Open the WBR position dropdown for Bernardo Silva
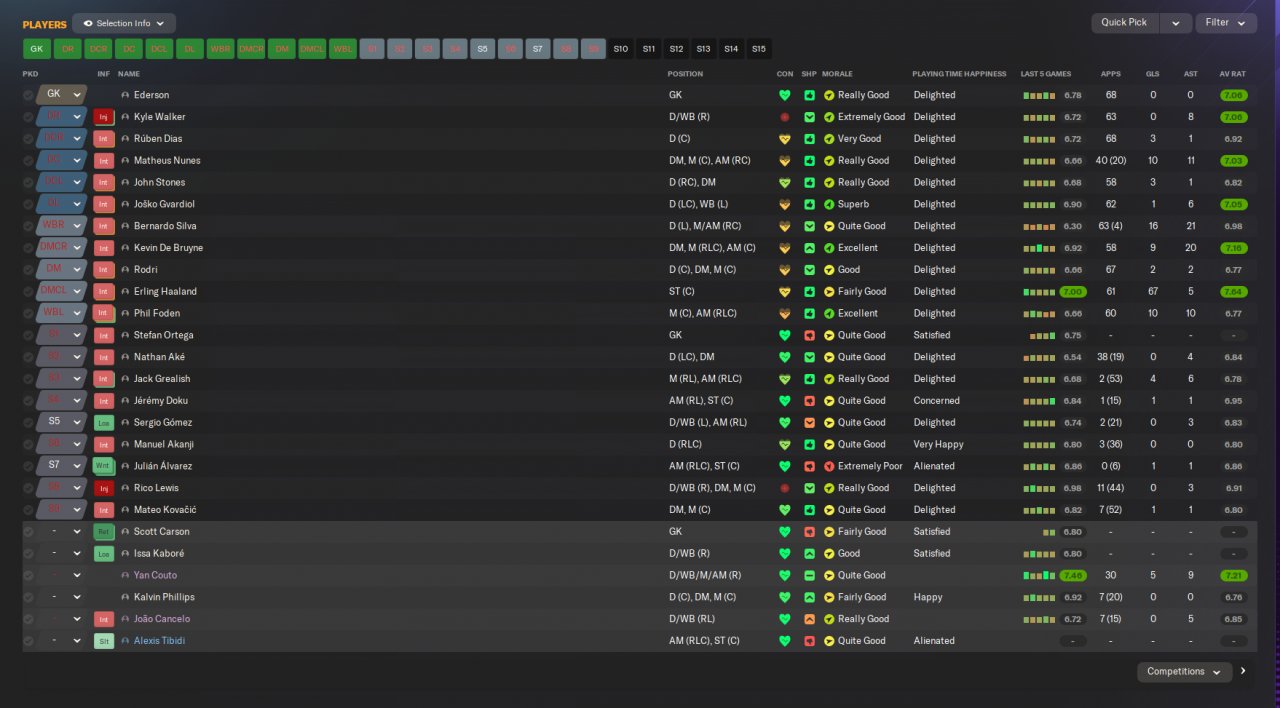1280x708 pixels. coord(62,226)
